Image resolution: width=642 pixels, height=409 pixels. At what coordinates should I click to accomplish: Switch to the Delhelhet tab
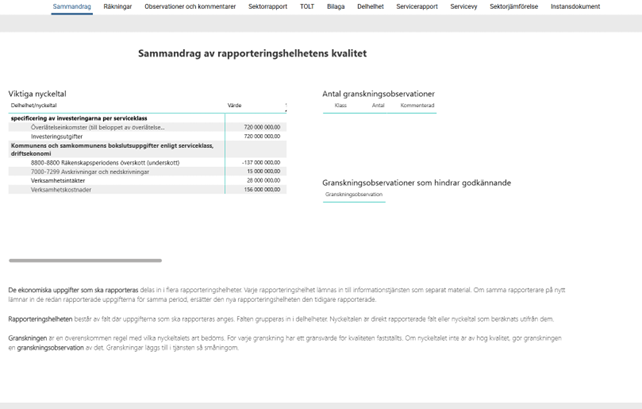pos(370,6)
